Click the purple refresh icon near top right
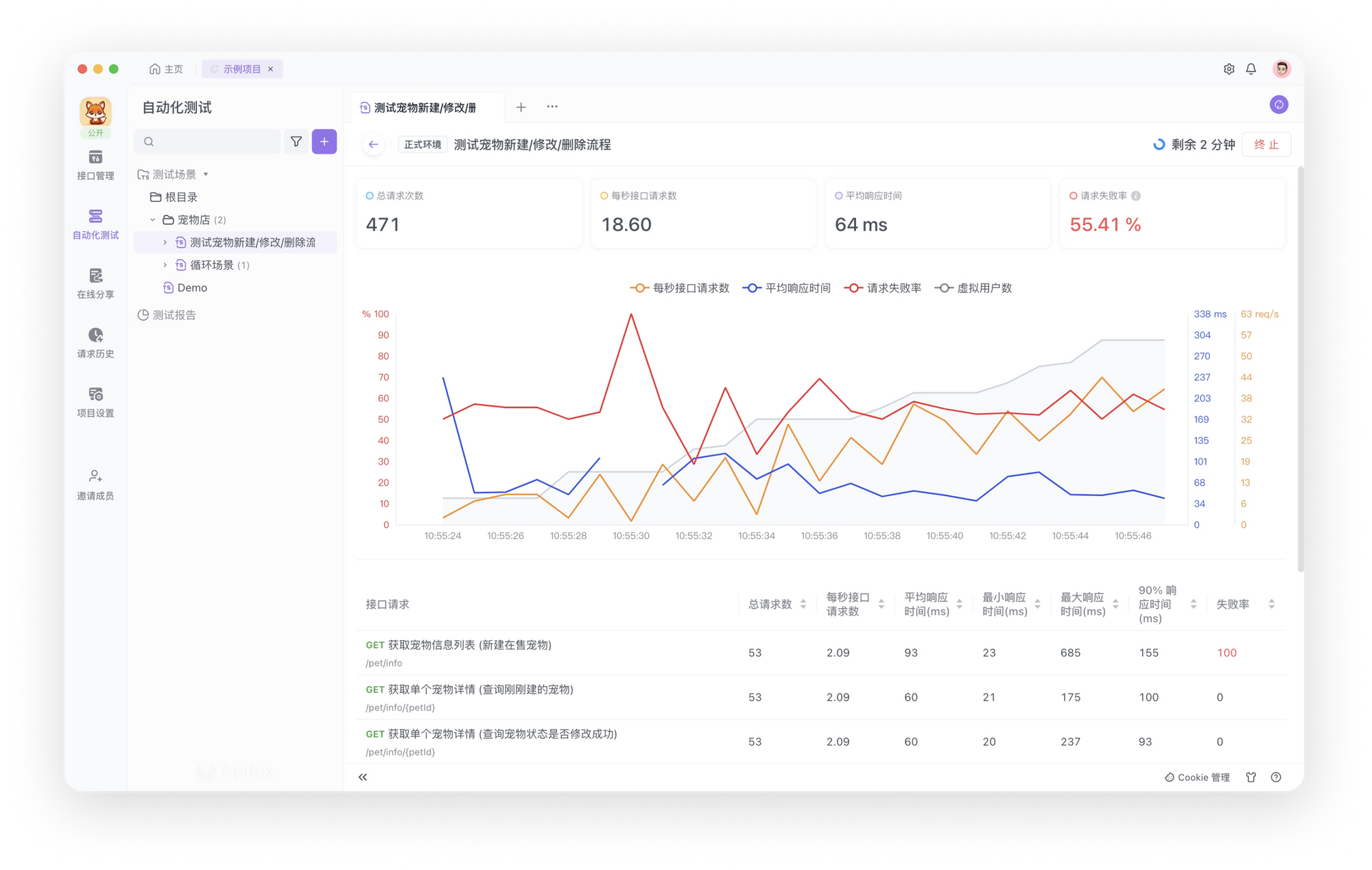1372x870 pixels. pyautogui.click(x=1280, y=104)
